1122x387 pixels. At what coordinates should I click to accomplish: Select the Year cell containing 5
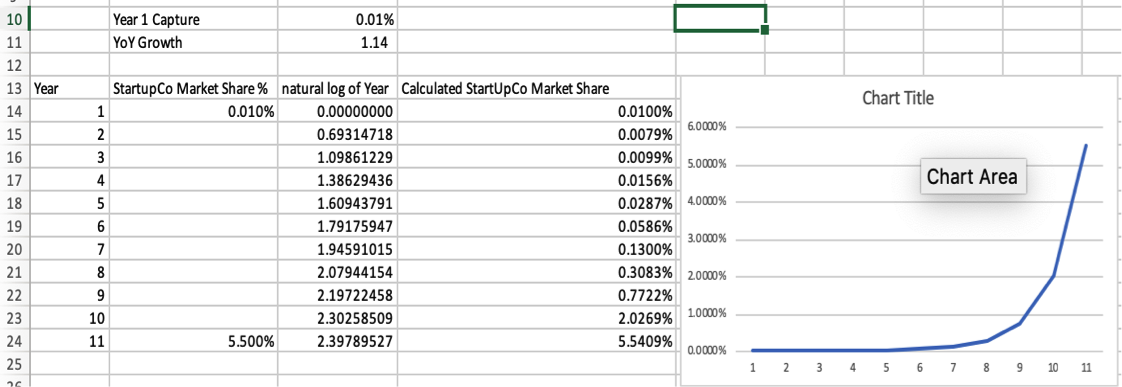coord(69,204)
